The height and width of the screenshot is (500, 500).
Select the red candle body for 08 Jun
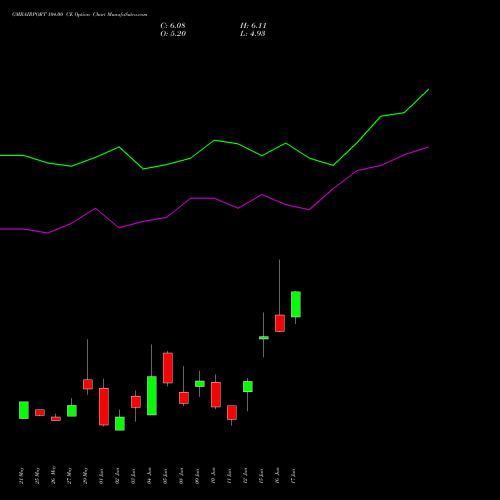tap(184, 398)
